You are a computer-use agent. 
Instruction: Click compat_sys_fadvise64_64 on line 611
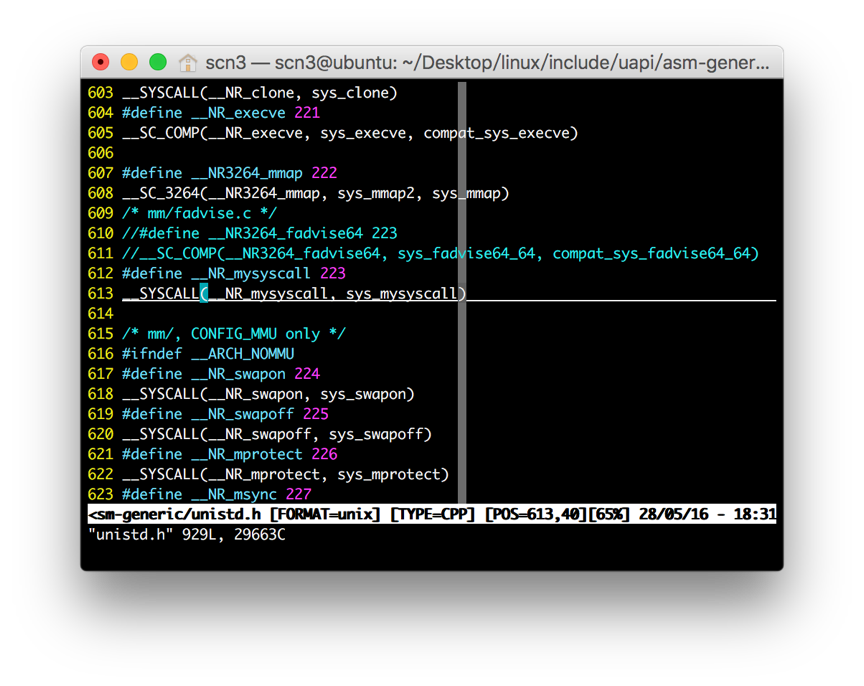(x=651, y=253)
